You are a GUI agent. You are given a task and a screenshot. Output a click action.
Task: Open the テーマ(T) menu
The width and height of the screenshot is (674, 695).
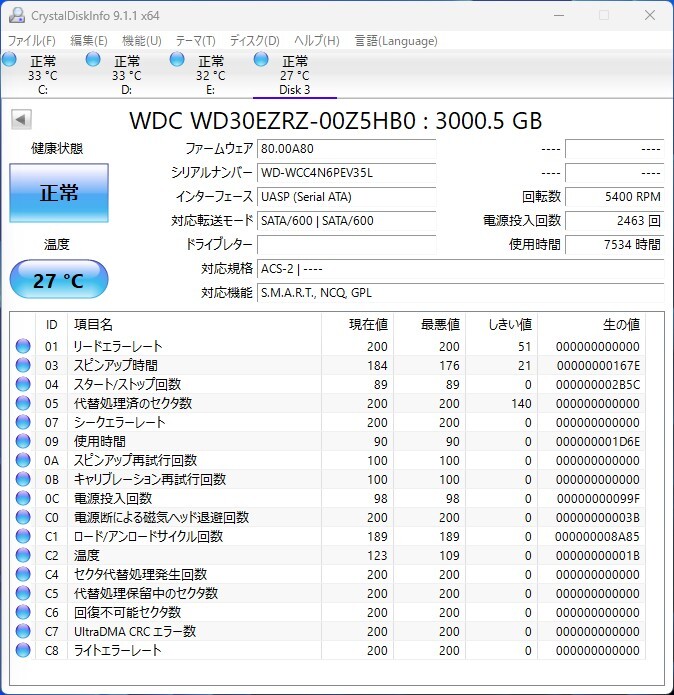tap(195, 41)
